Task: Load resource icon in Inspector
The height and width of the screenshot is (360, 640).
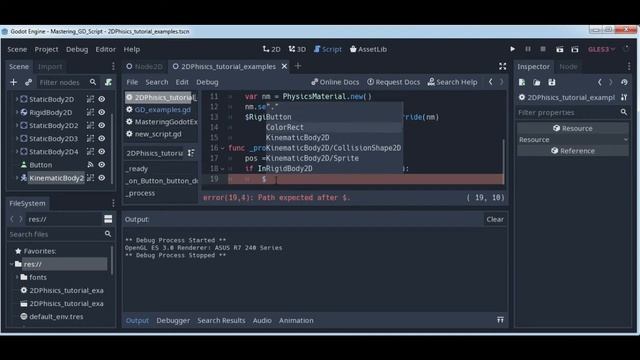Action: [537, 82]
